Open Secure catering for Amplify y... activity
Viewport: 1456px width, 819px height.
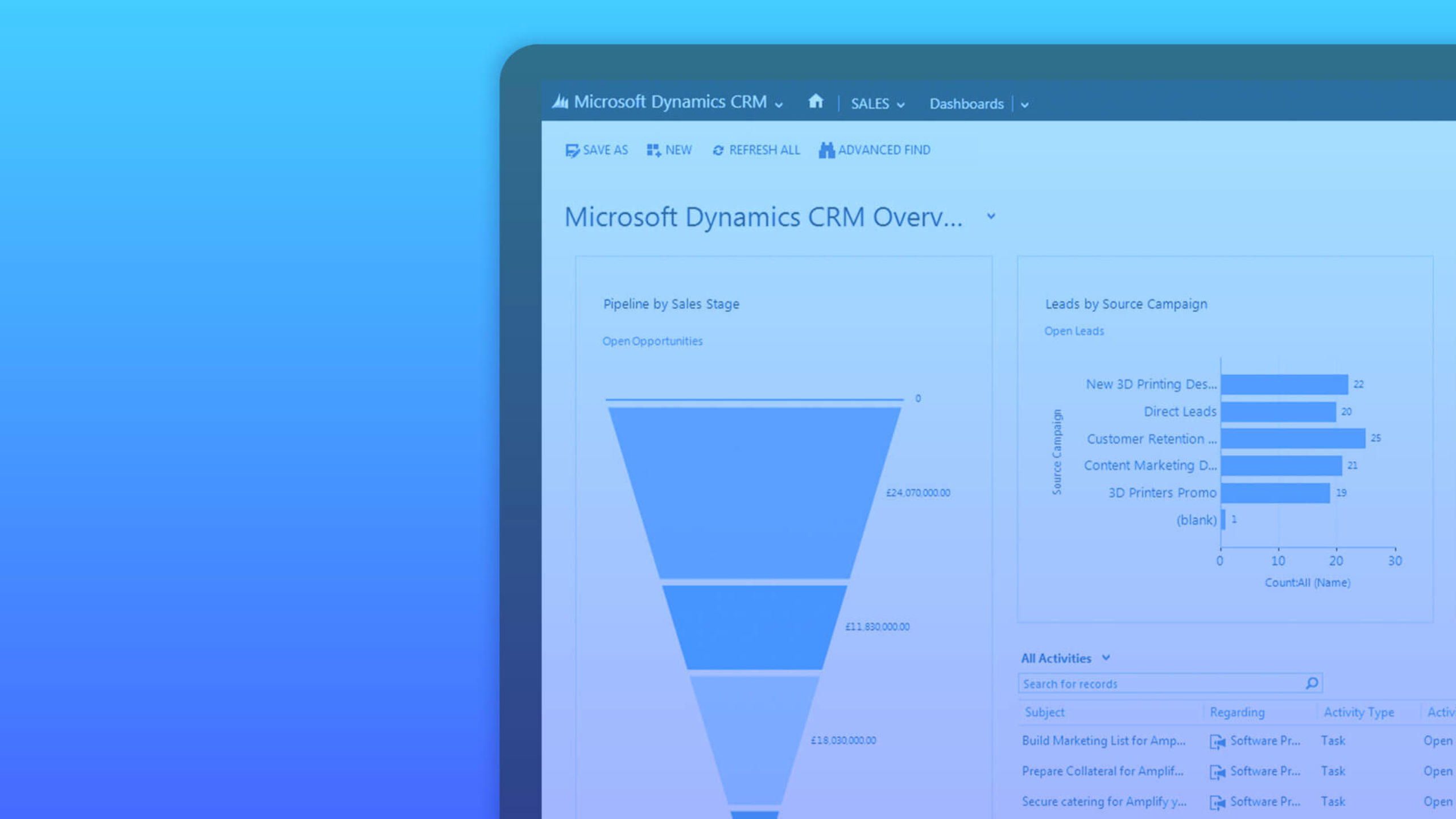pos(1104,801)
